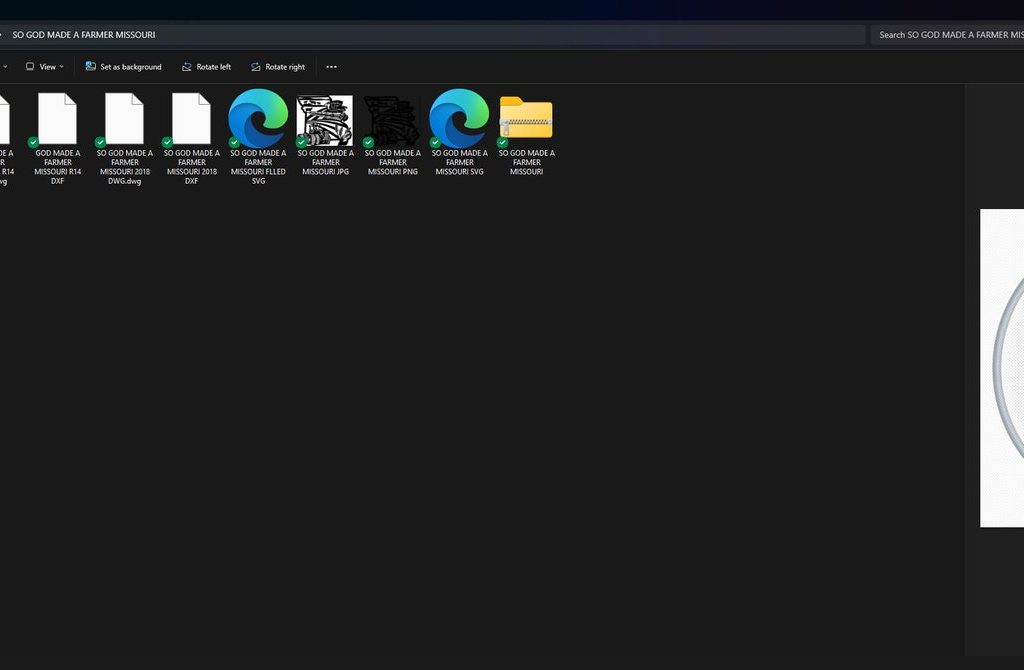
Task: Select the MISSOURI PNG image thumbnail
Action: click(x=392, y=120)
